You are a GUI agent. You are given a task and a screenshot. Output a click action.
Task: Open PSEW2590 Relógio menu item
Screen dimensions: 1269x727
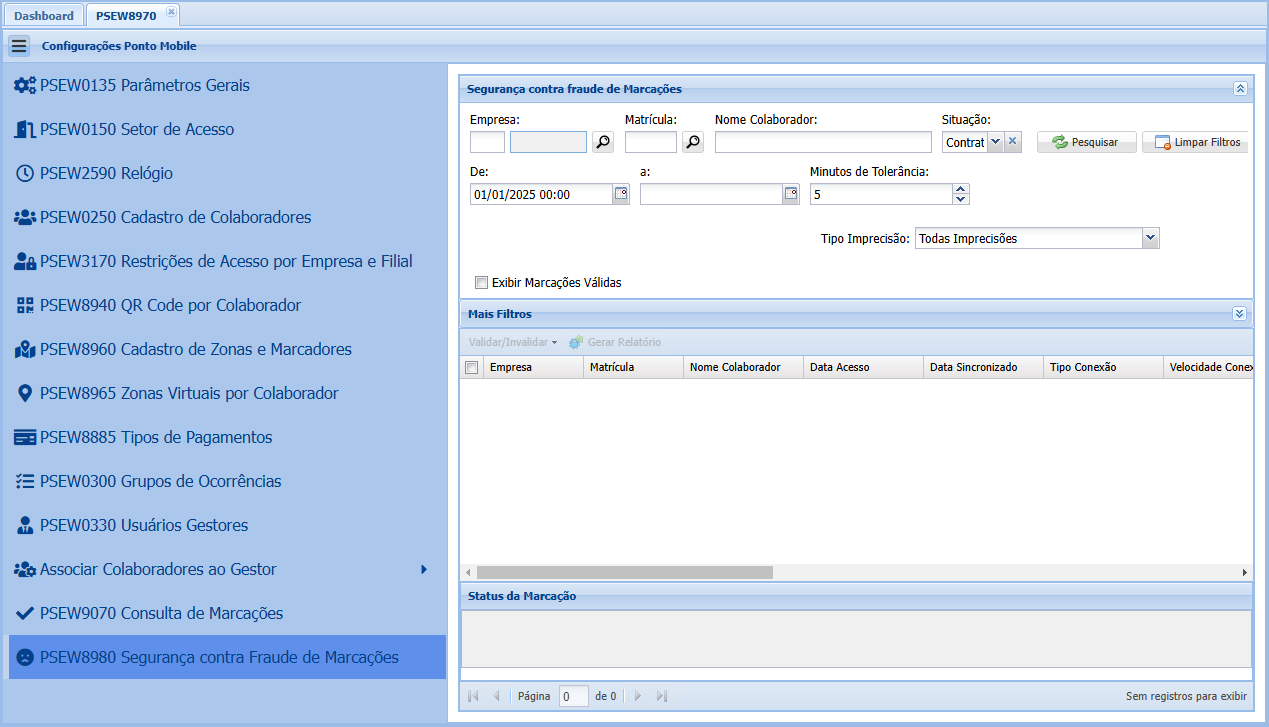pyautogui.click(x=106, y=174)
